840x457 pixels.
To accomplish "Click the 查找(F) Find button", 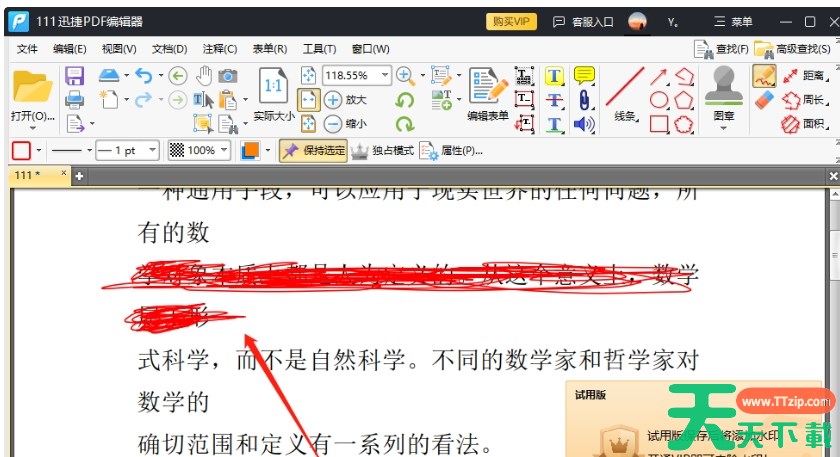I will point(721,49).
